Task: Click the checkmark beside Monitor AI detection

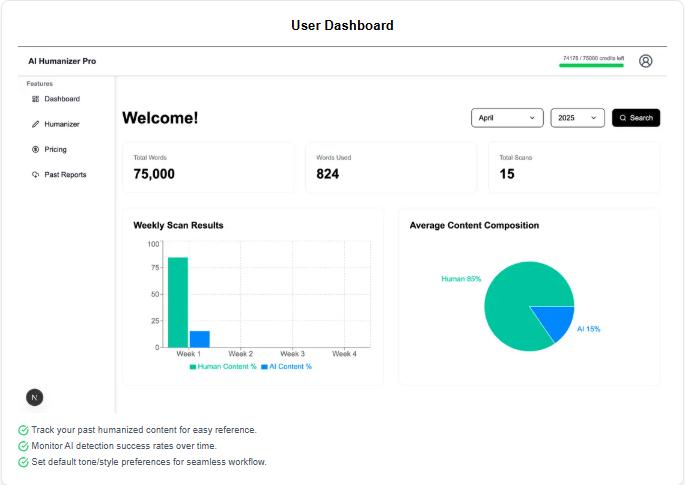Action: click(x=23, y=446)
